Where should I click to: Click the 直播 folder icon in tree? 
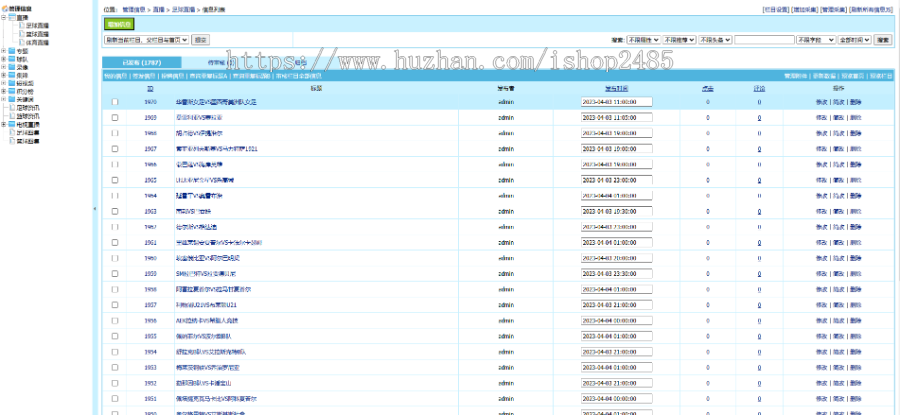(x=13, y=18)
